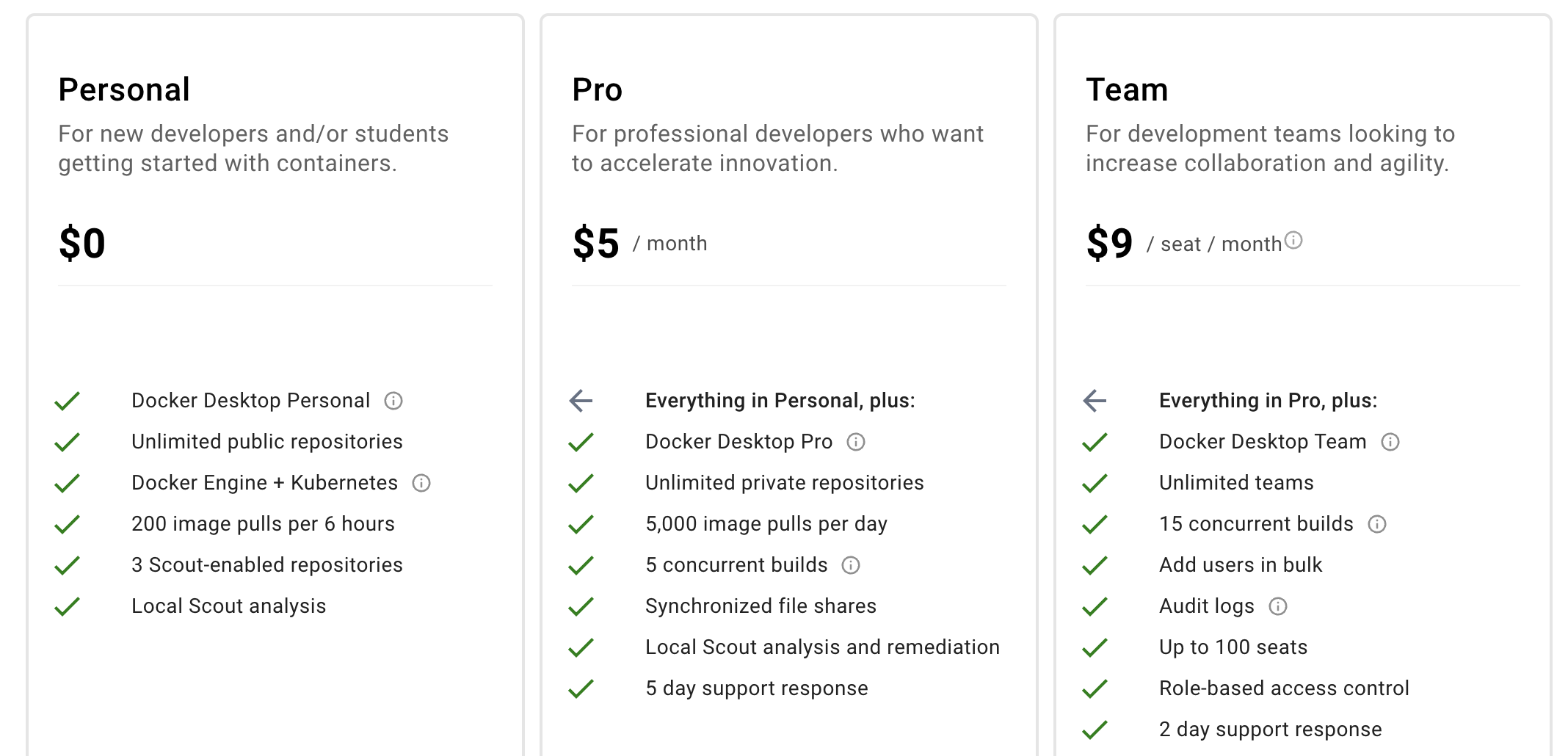Click info icon beside 5 concurrent builds
Viewport: 1568px width, 756px height.
coord(851,565)
